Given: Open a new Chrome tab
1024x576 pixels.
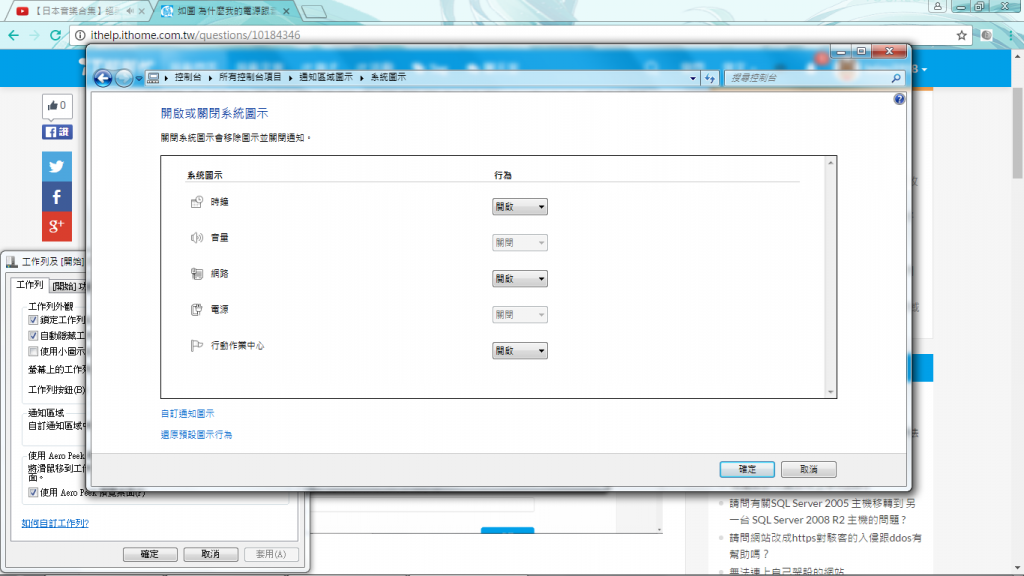Looking at the screenshot, I should [314, 12].
